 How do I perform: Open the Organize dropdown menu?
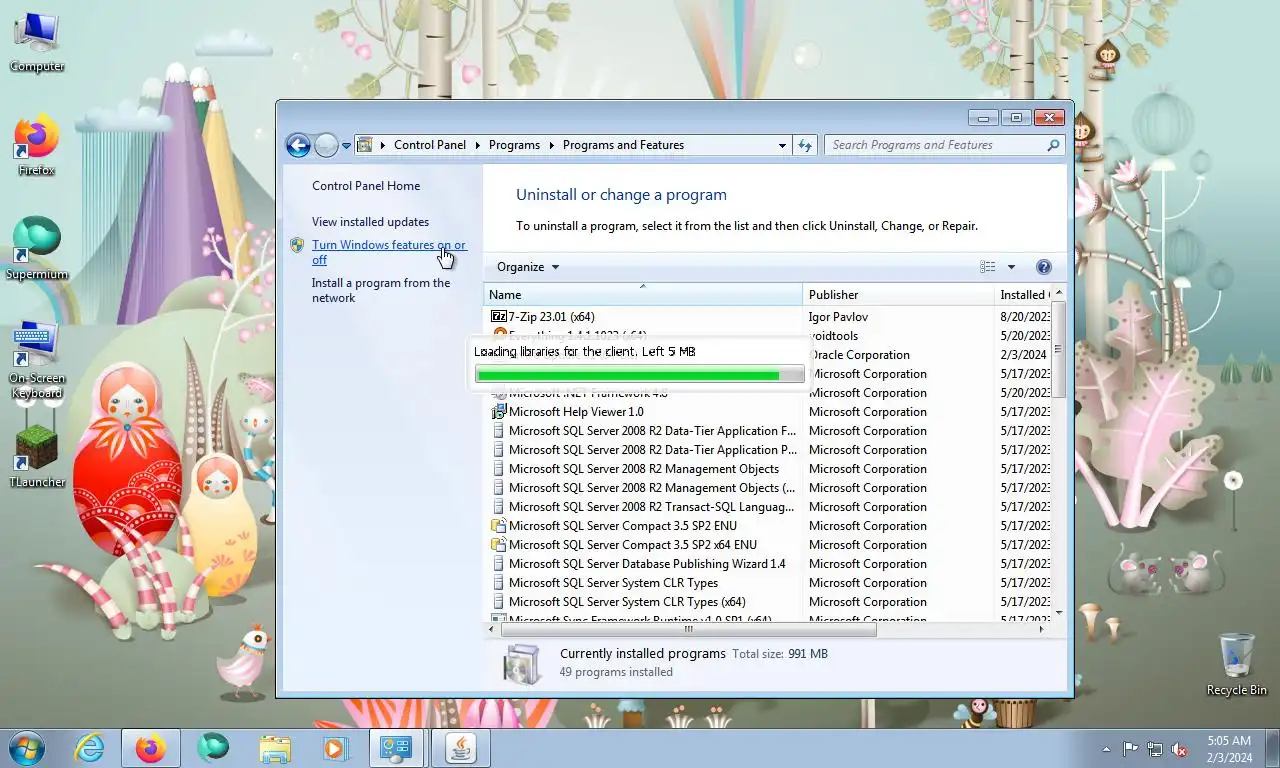[x=528, y=267]
